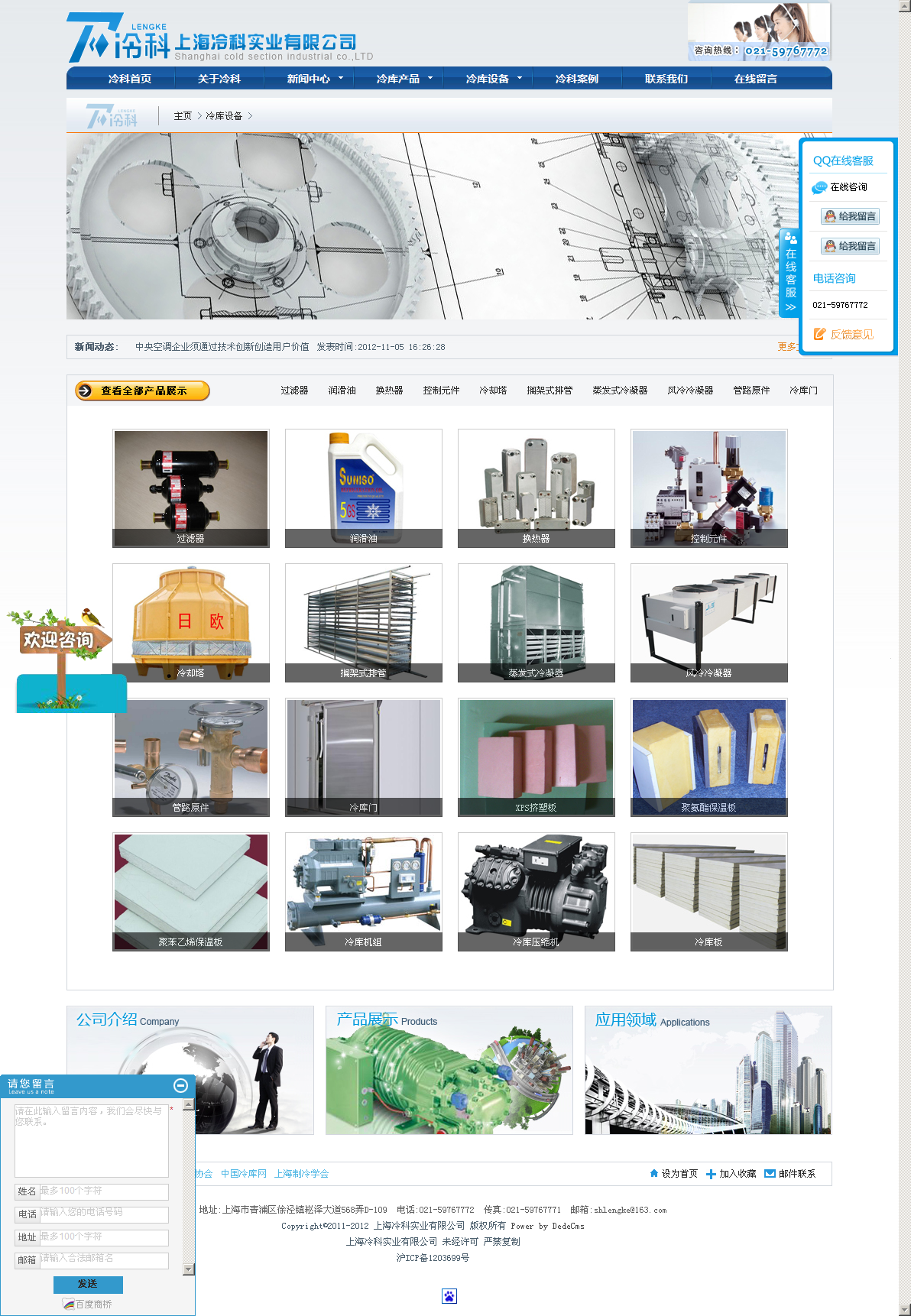This screenshot has height=1316, width=911.
Task: Click the orange 反馈意见 pencil icon
Action: click(820, 334)
